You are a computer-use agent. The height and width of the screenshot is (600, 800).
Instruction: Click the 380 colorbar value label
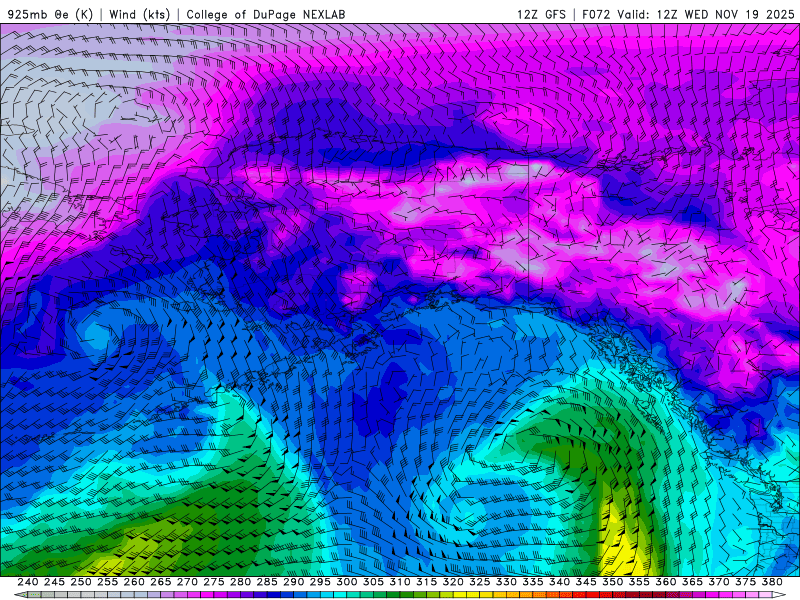[x=772, y=582]
